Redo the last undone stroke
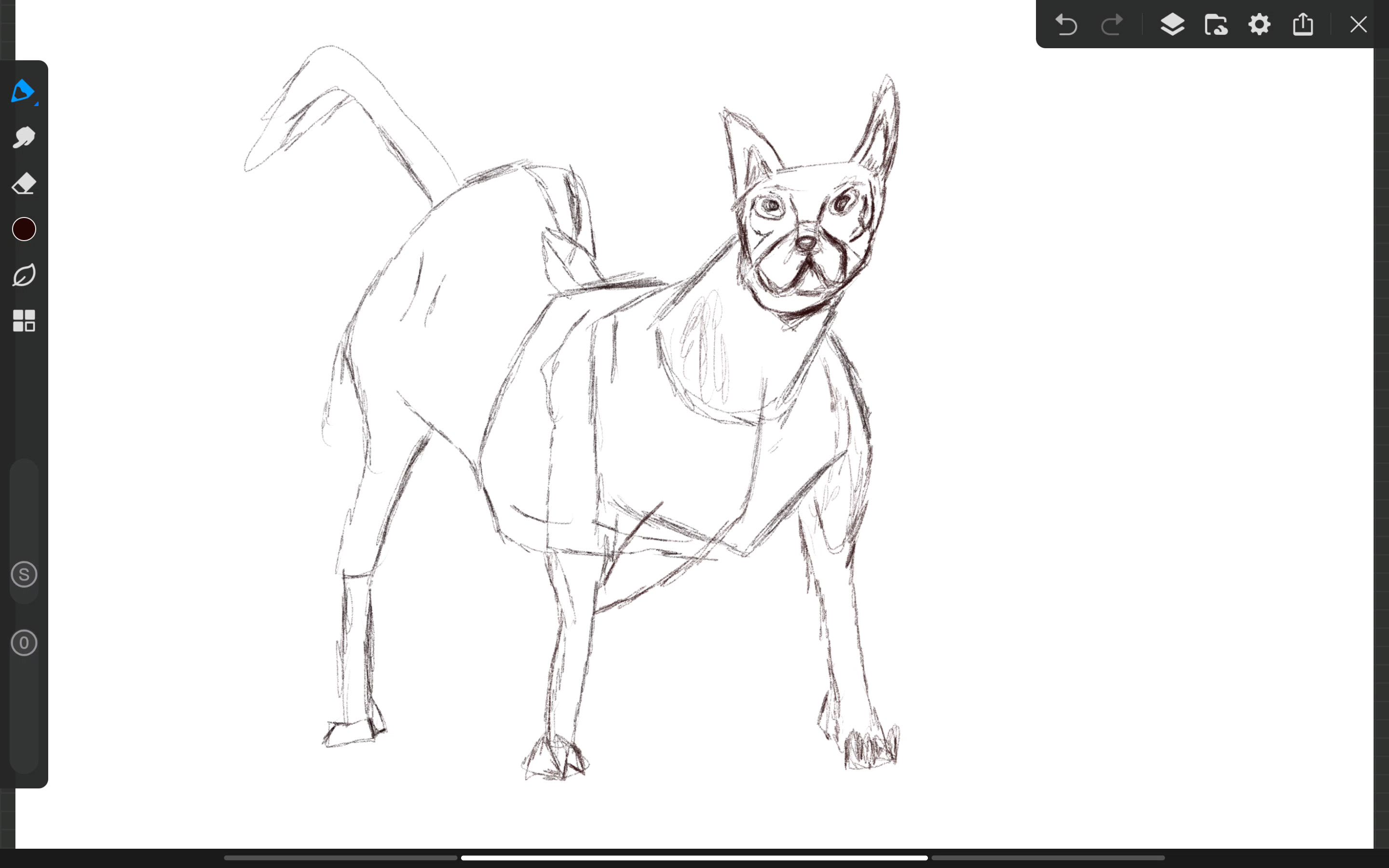The image size is (1389, 868). pos(1112,25)
